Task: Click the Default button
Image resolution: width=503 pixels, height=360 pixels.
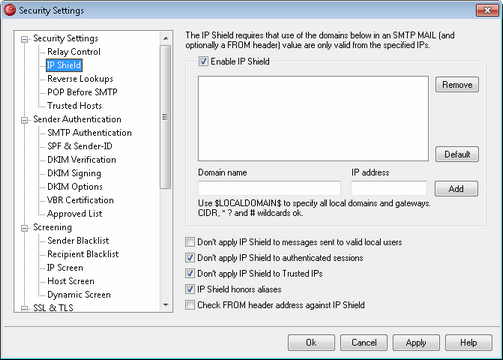Action: pyautogui.click(x=457, y=154)
